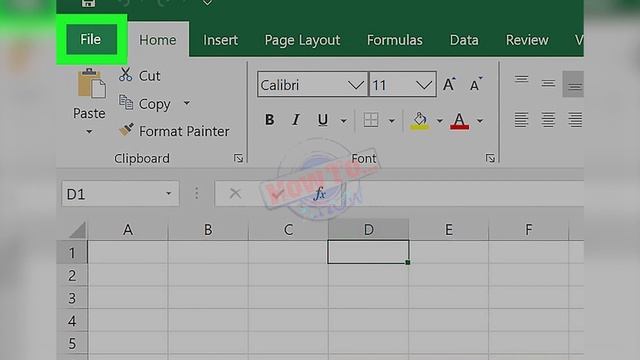Image resolution: width=640 pixels, height=360 pixels.
Task: Click the Save icon in the title bar
Action: click(x=89, y=3)
